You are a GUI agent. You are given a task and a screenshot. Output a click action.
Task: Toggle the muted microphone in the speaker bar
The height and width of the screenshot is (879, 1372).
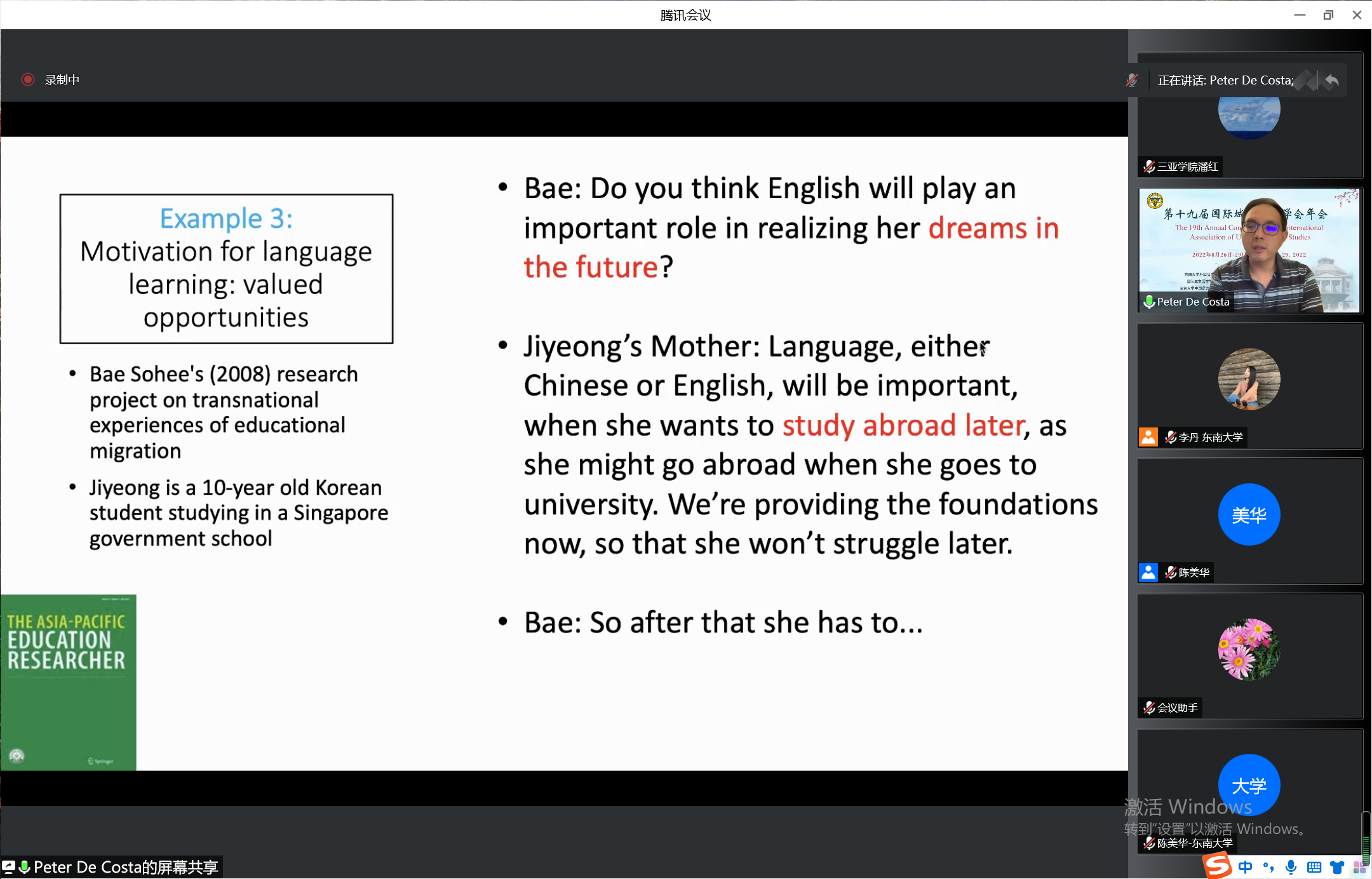[1132, 80]
